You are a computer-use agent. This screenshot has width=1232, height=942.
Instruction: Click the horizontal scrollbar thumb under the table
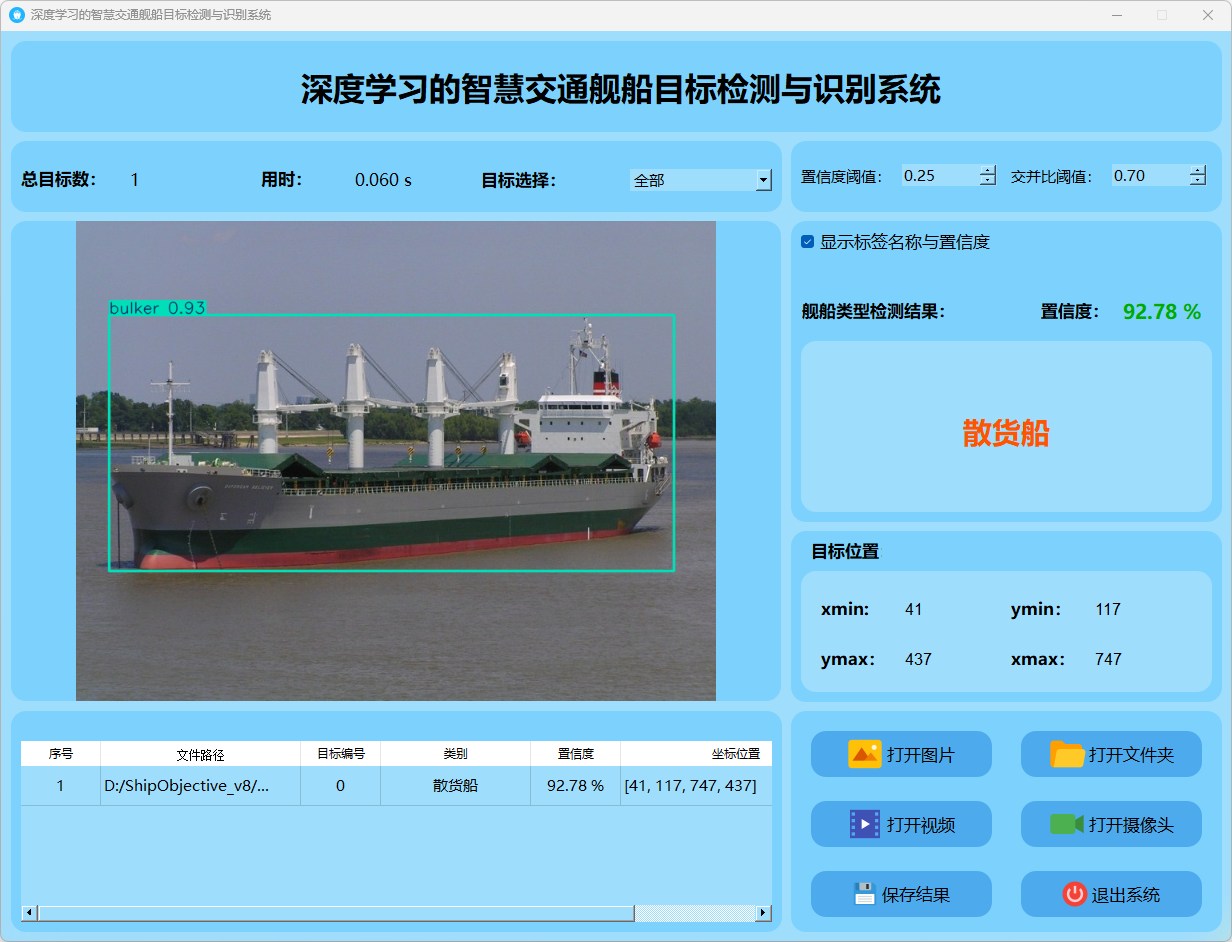click(335, 913)
